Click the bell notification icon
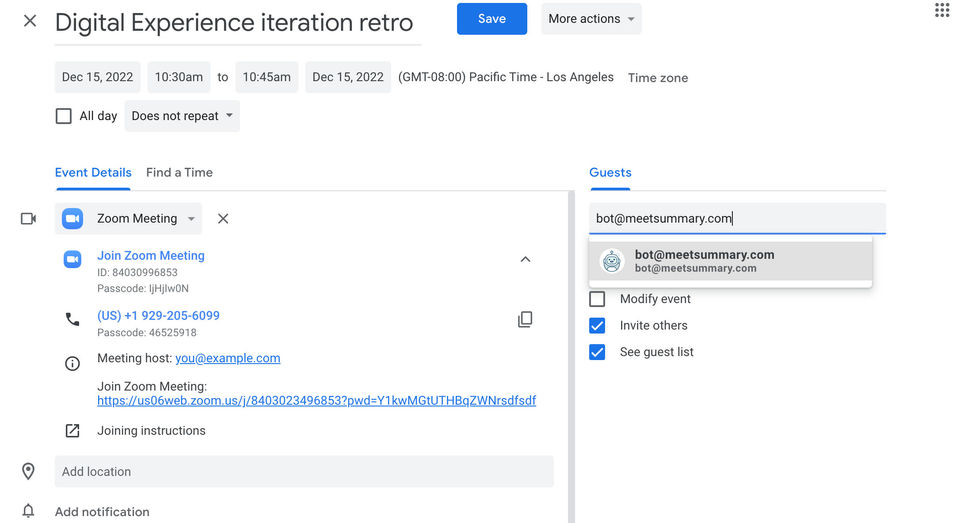 pos(28,511)
